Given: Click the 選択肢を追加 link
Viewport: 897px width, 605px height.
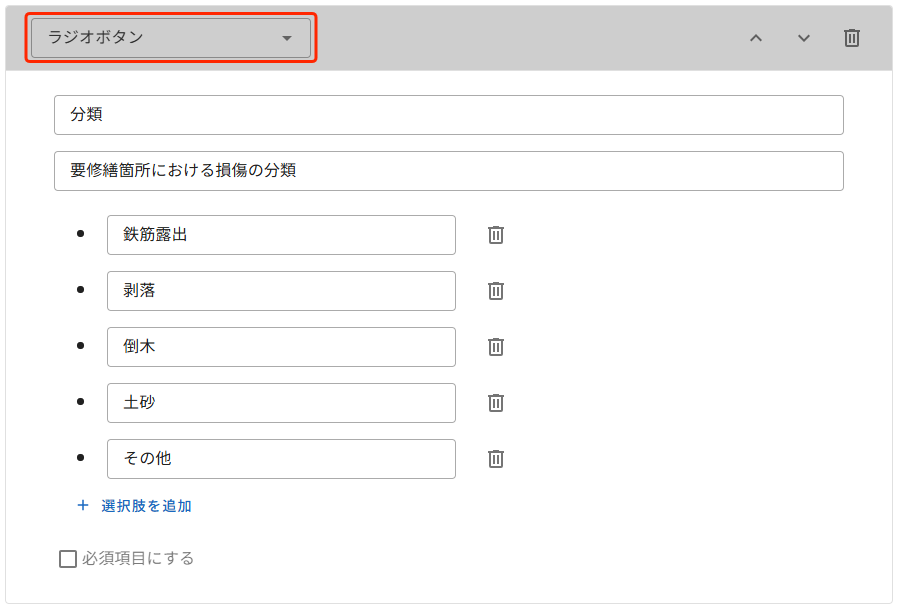Looking at the screenshot, I should tap(134, 506).
